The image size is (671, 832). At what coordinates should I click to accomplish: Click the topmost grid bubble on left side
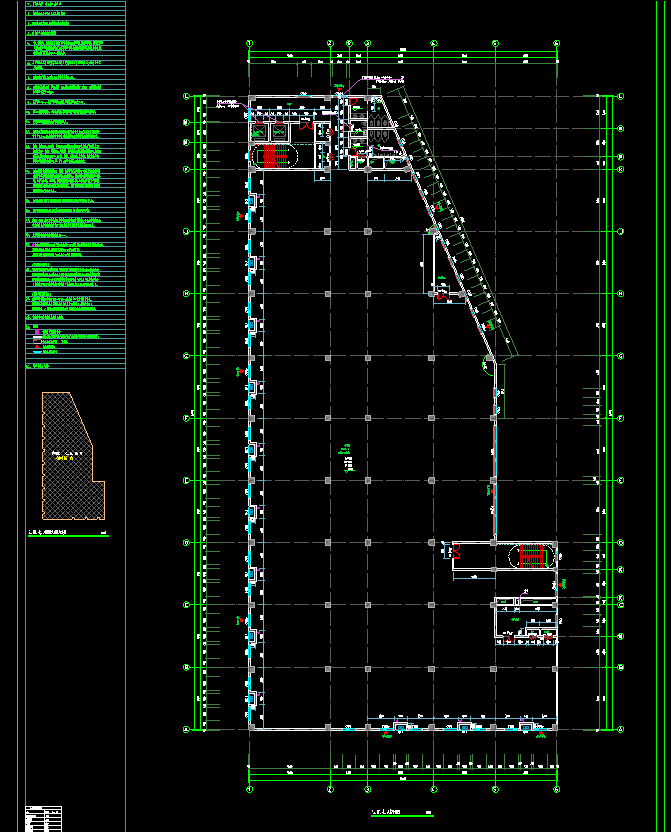pos(186,96)
